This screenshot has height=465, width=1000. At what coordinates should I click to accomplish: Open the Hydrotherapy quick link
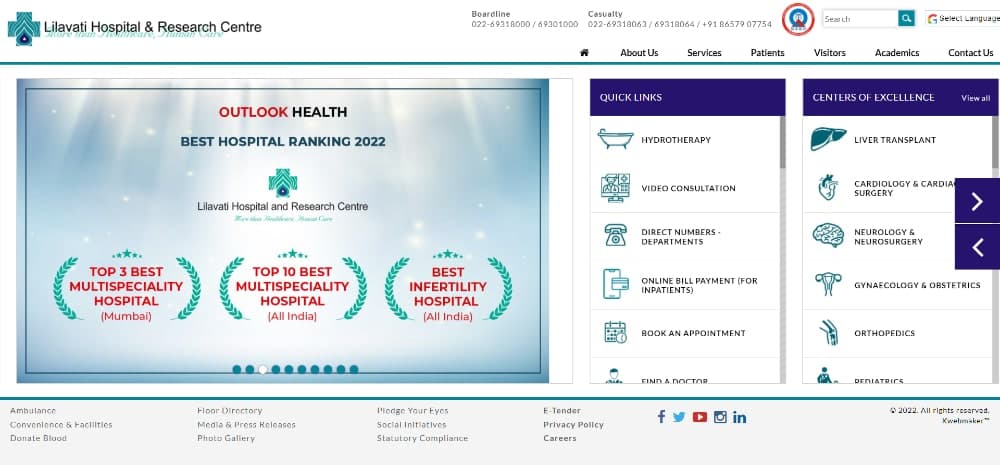coord(676,140)
